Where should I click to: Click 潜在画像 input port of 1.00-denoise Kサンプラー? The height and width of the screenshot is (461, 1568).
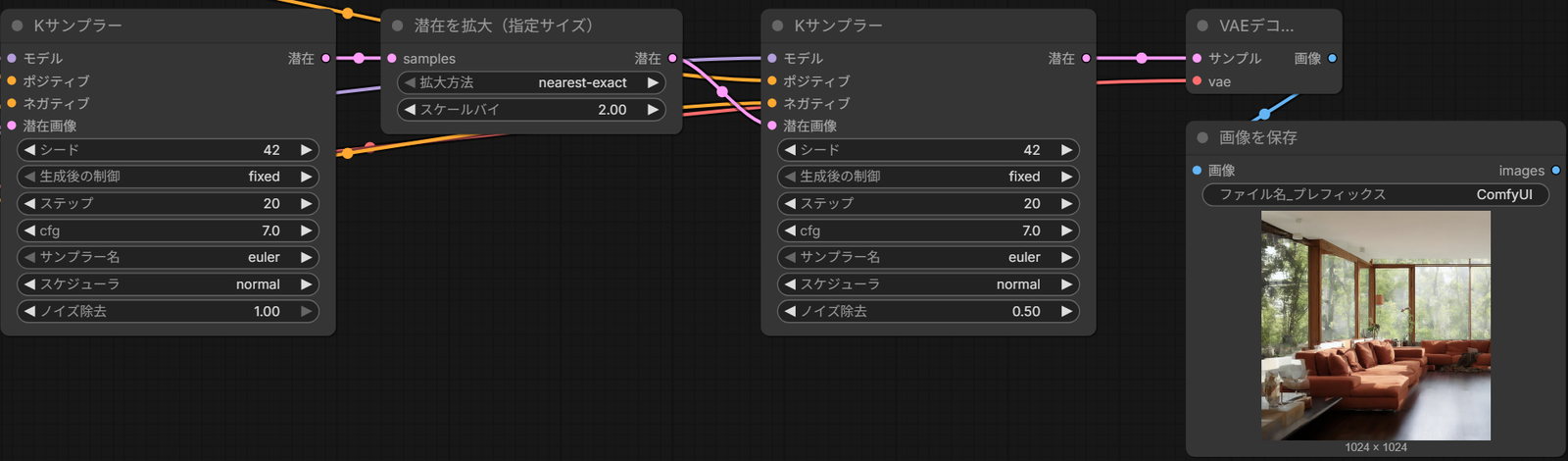pos(12,126)
